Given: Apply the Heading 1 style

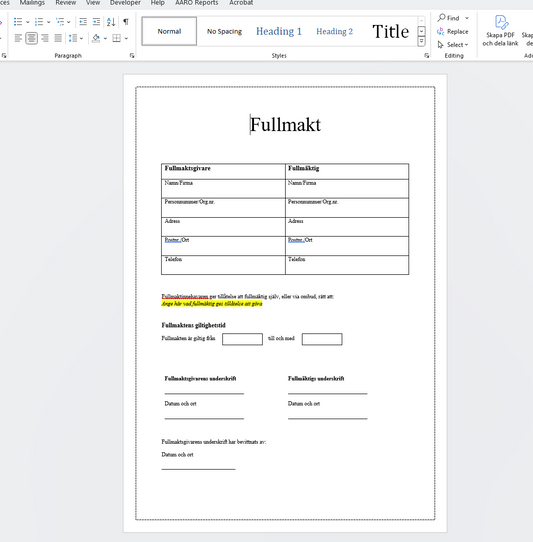Looking at the screenshot, I should [279, 31].
